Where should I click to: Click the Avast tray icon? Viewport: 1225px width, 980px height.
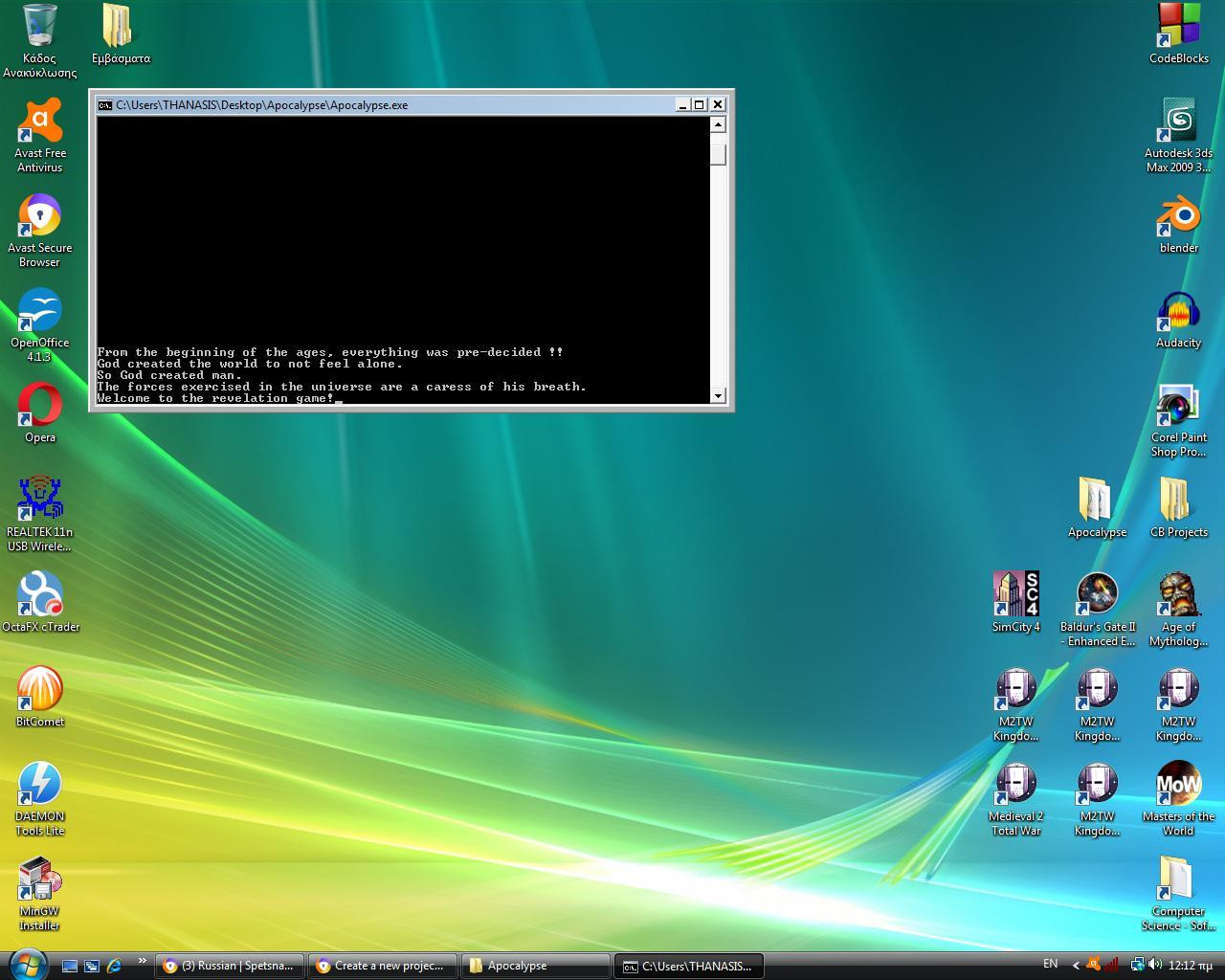click(x=1093, y=965)
